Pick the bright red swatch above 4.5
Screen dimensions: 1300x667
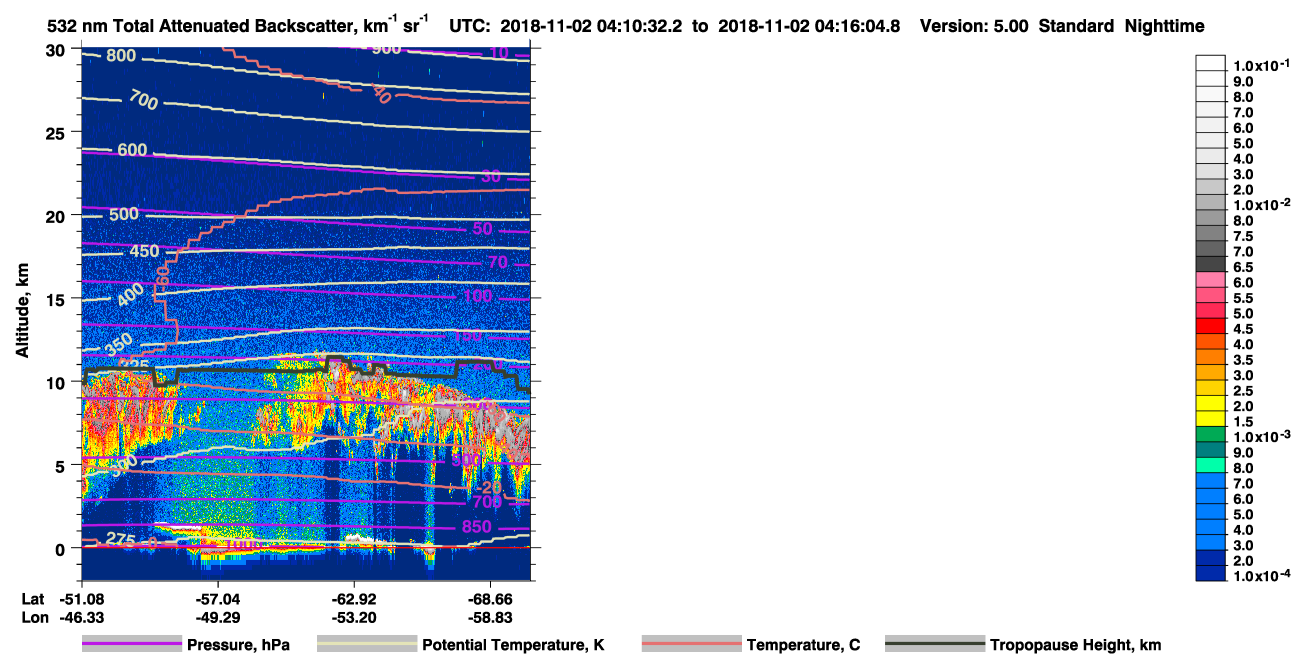(1211, 325)
